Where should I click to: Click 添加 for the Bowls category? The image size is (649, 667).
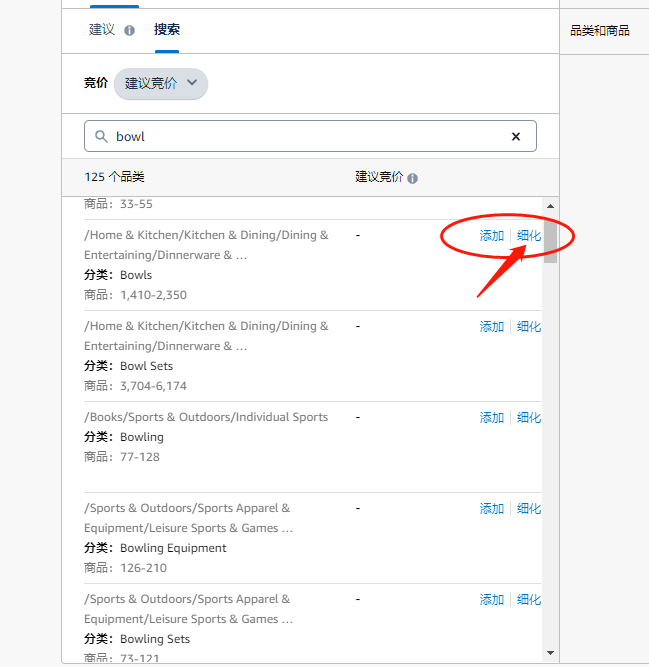(492, 236)
